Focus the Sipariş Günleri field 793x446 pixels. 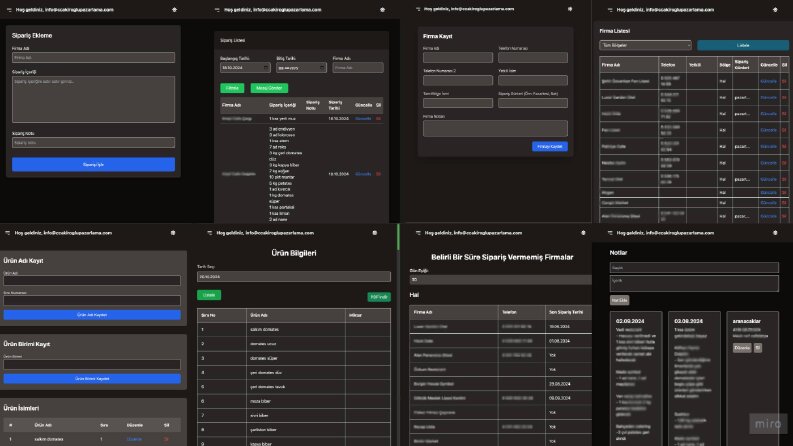533,103
